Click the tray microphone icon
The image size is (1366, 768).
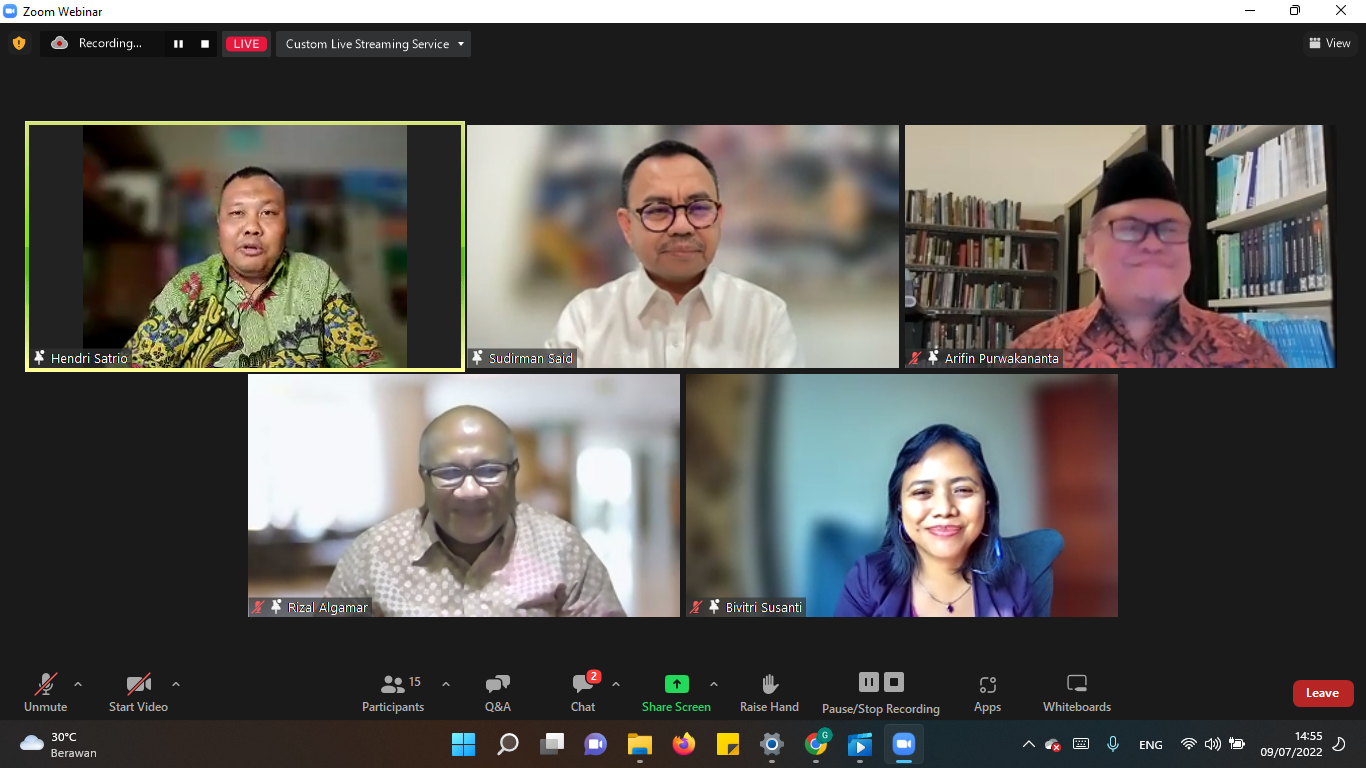click(x=1113, y=744)
